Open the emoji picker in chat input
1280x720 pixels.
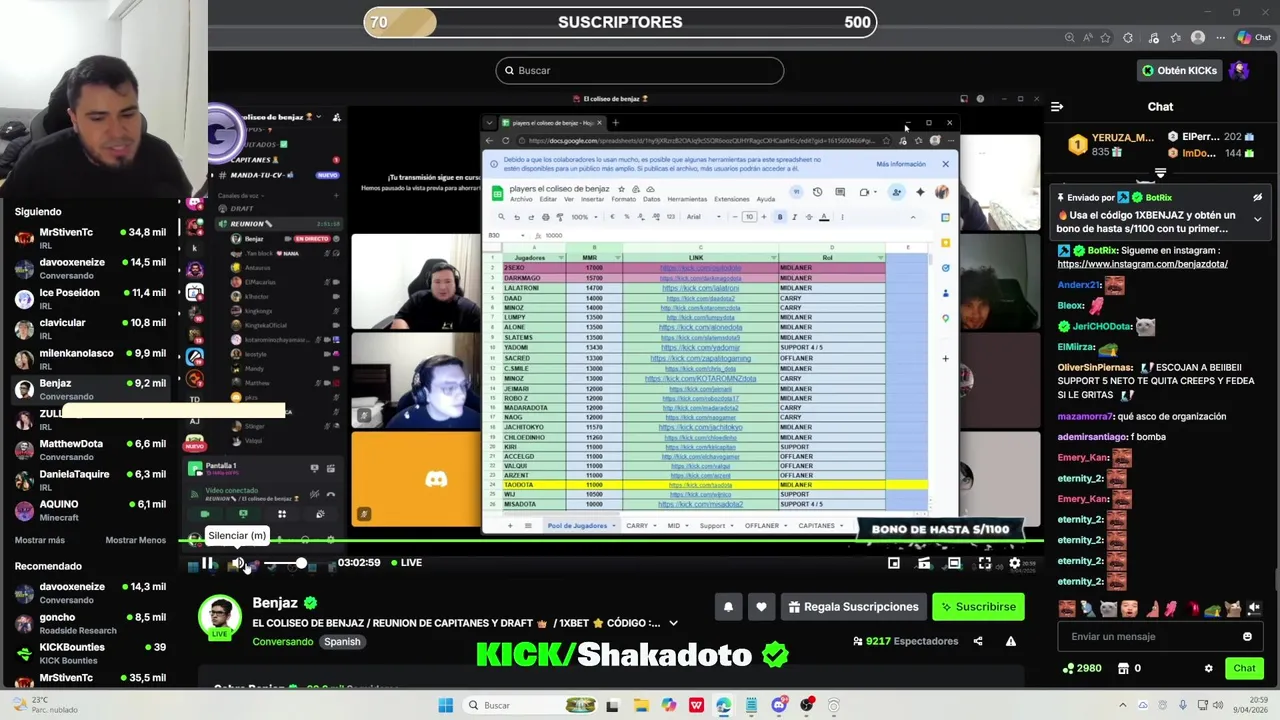(1247, 636)
